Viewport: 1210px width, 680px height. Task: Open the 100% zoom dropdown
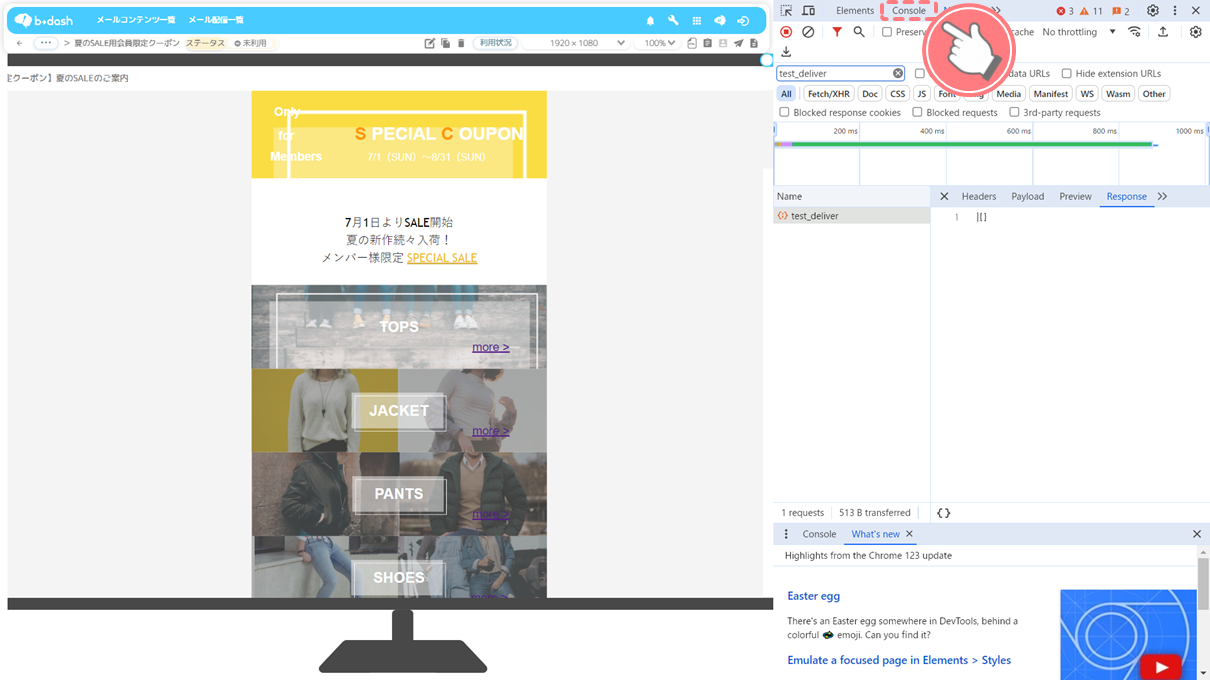[659, 44]
